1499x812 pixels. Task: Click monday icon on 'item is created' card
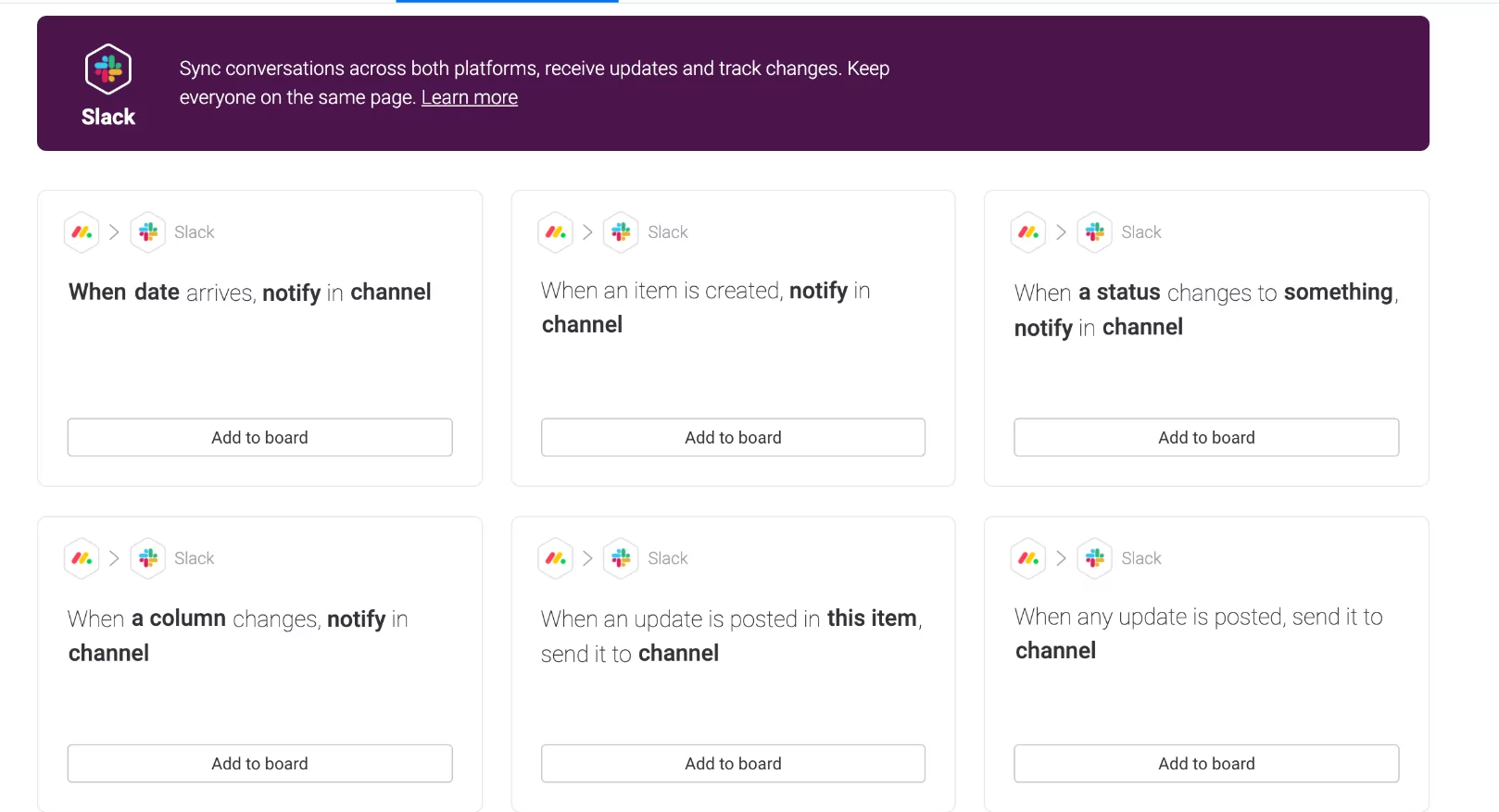[x=556, y=232]
